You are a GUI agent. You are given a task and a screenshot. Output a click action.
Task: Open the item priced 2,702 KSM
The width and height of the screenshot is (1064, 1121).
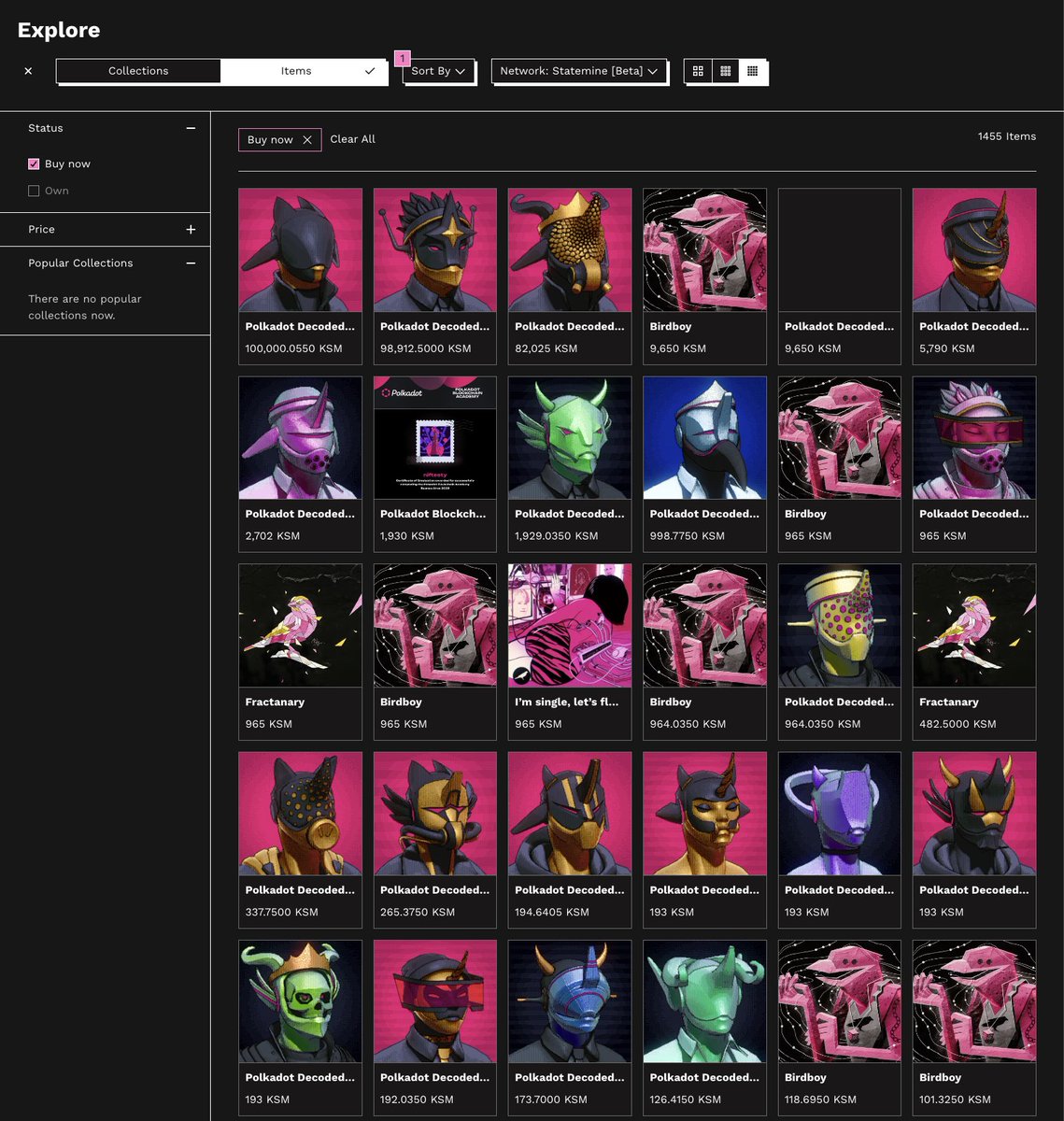(301, 464)
